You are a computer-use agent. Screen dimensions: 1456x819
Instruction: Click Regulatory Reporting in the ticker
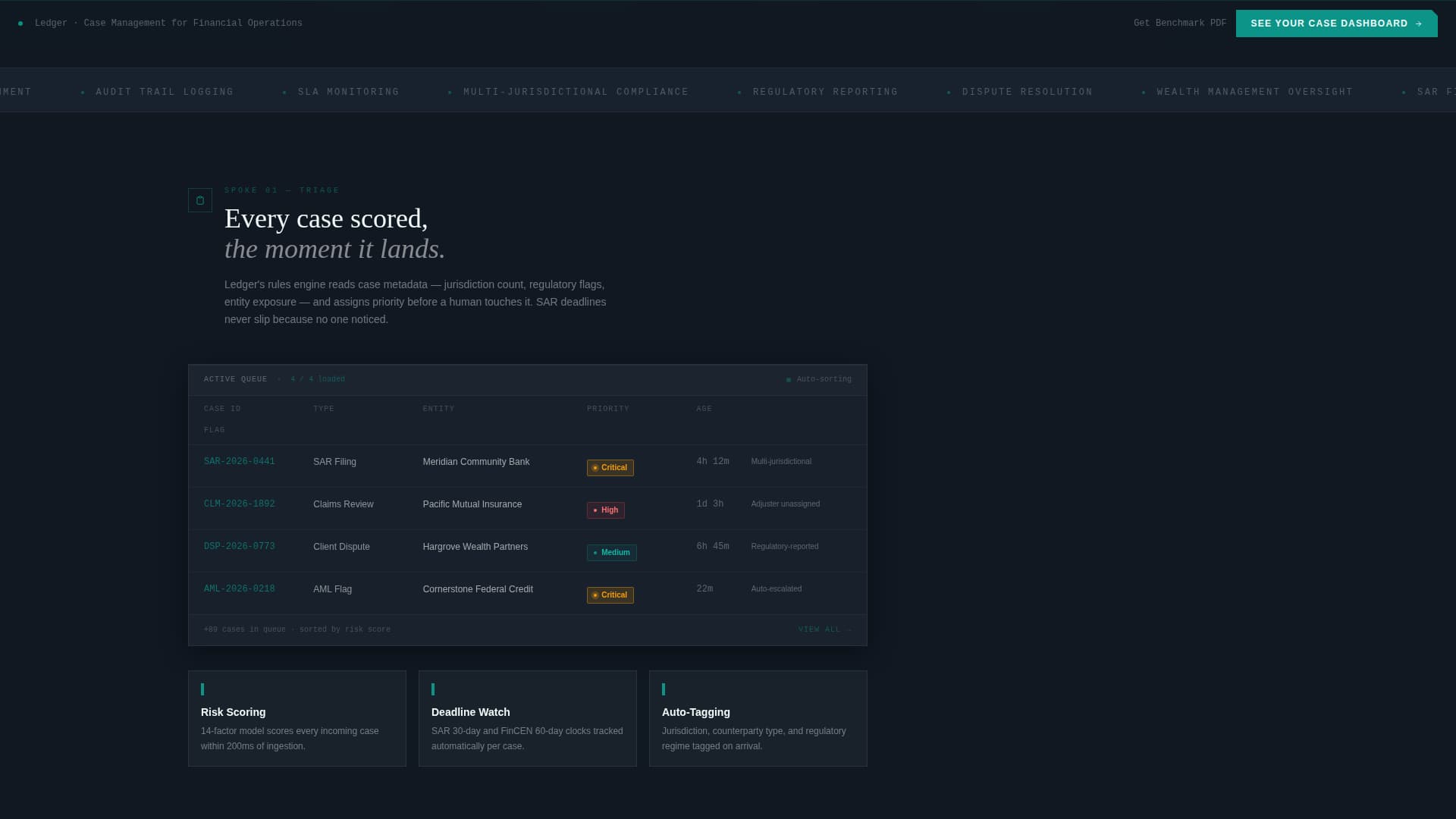826,93
